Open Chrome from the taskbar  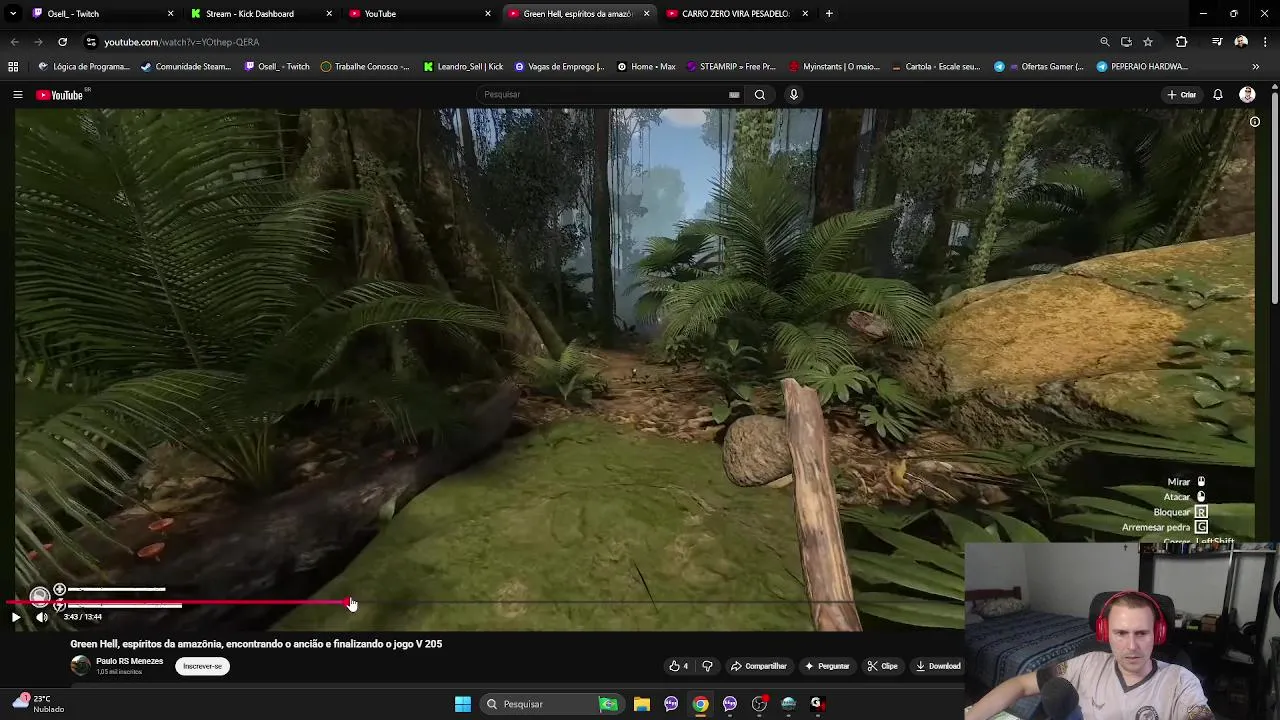point(701,704)
